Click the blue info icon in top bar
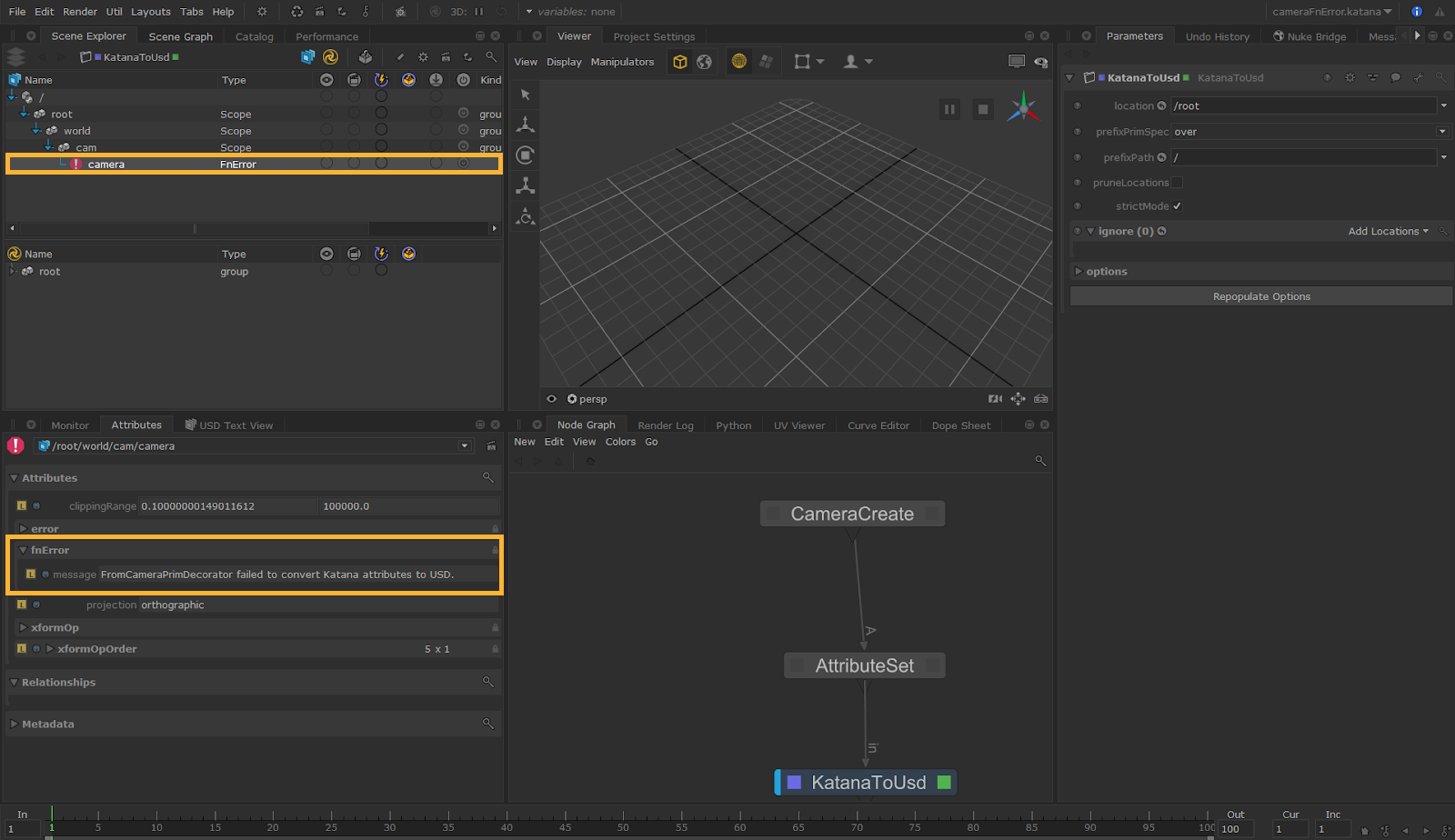1455x840 pixels. click(x=1416, y=12)
